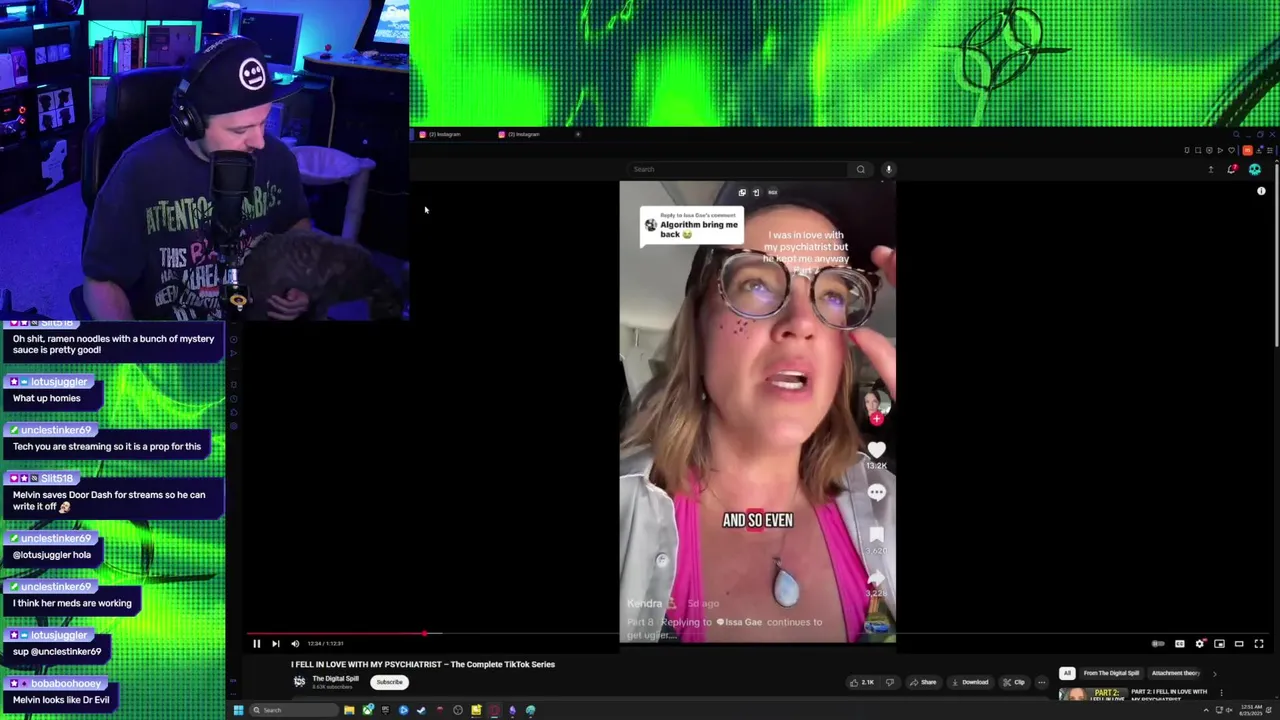Open the YouTube create upload icon
The image size is (1280, 720).
click(1211, 169)
